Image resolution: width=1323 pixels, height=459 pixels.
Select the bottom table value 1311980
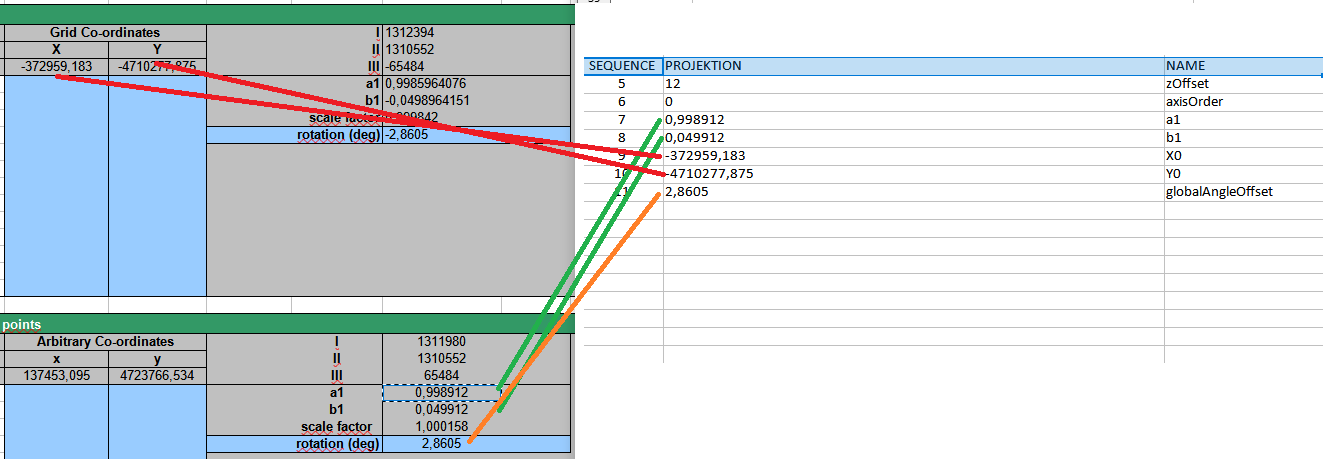(x=442, y=342)
